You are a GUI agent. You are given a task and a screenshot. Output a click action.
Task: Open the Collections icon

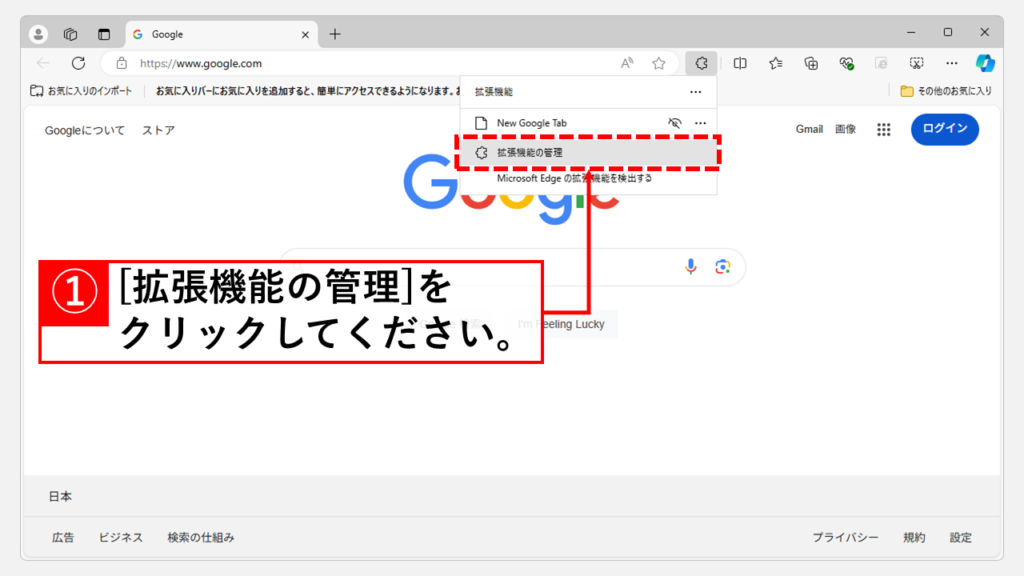point(811,63)
